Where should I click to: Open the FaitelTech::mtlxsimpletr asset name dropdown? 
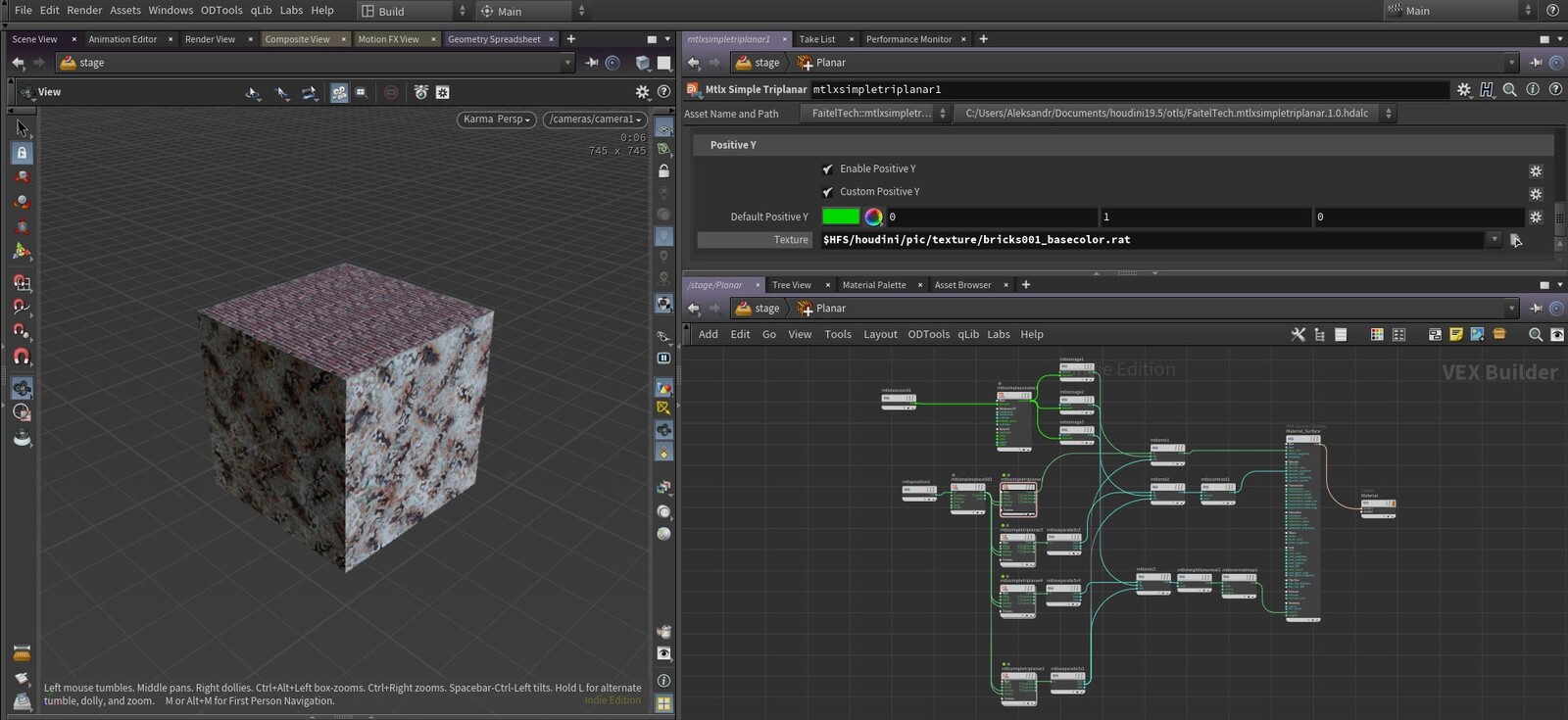click(x=875, y=114)
